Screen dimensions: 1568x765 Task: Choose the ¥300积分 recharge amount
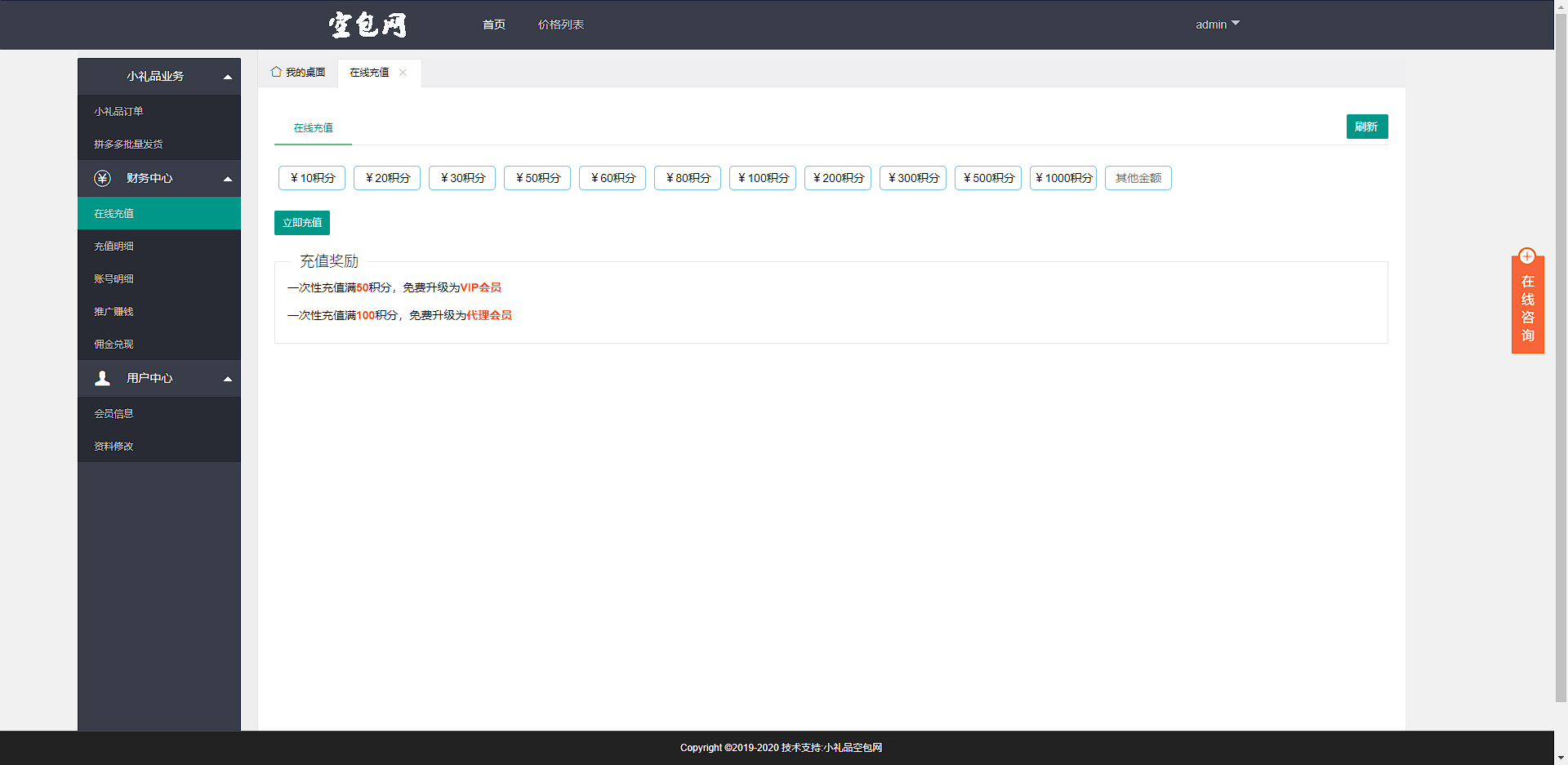point(913,178)
